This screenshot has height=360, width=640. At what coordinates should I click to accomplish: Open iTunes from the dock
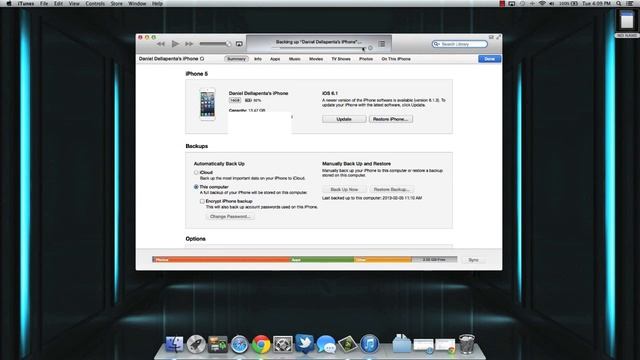pyautogui.click(x=369, y=344)
